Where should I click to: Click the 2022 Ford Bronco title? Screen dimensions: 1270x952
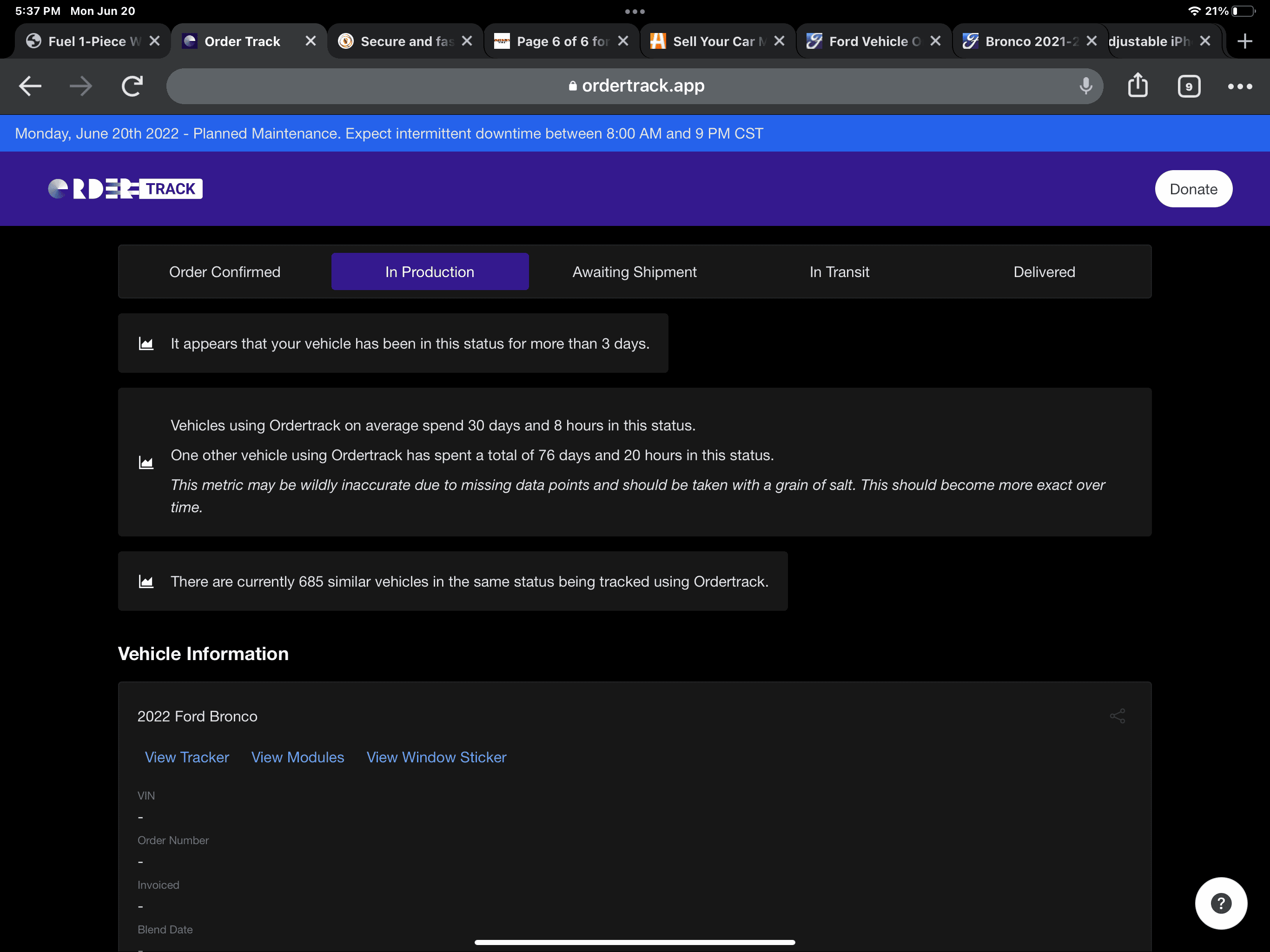click(x=197, y=716)
